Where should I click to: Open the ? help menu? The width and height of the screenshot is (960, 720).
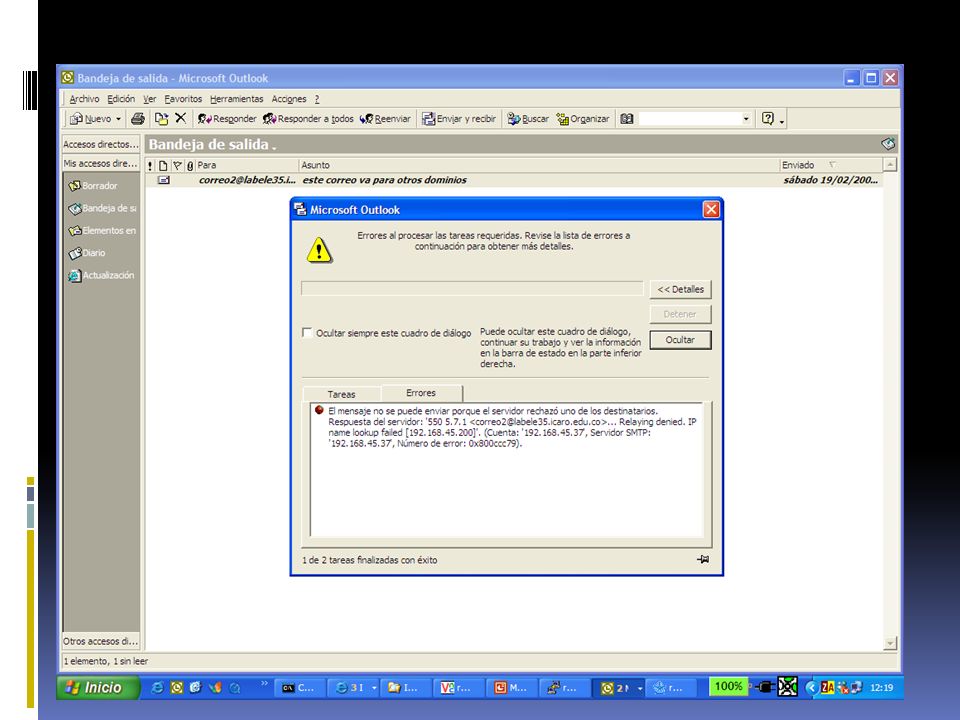tap(317, 99)
